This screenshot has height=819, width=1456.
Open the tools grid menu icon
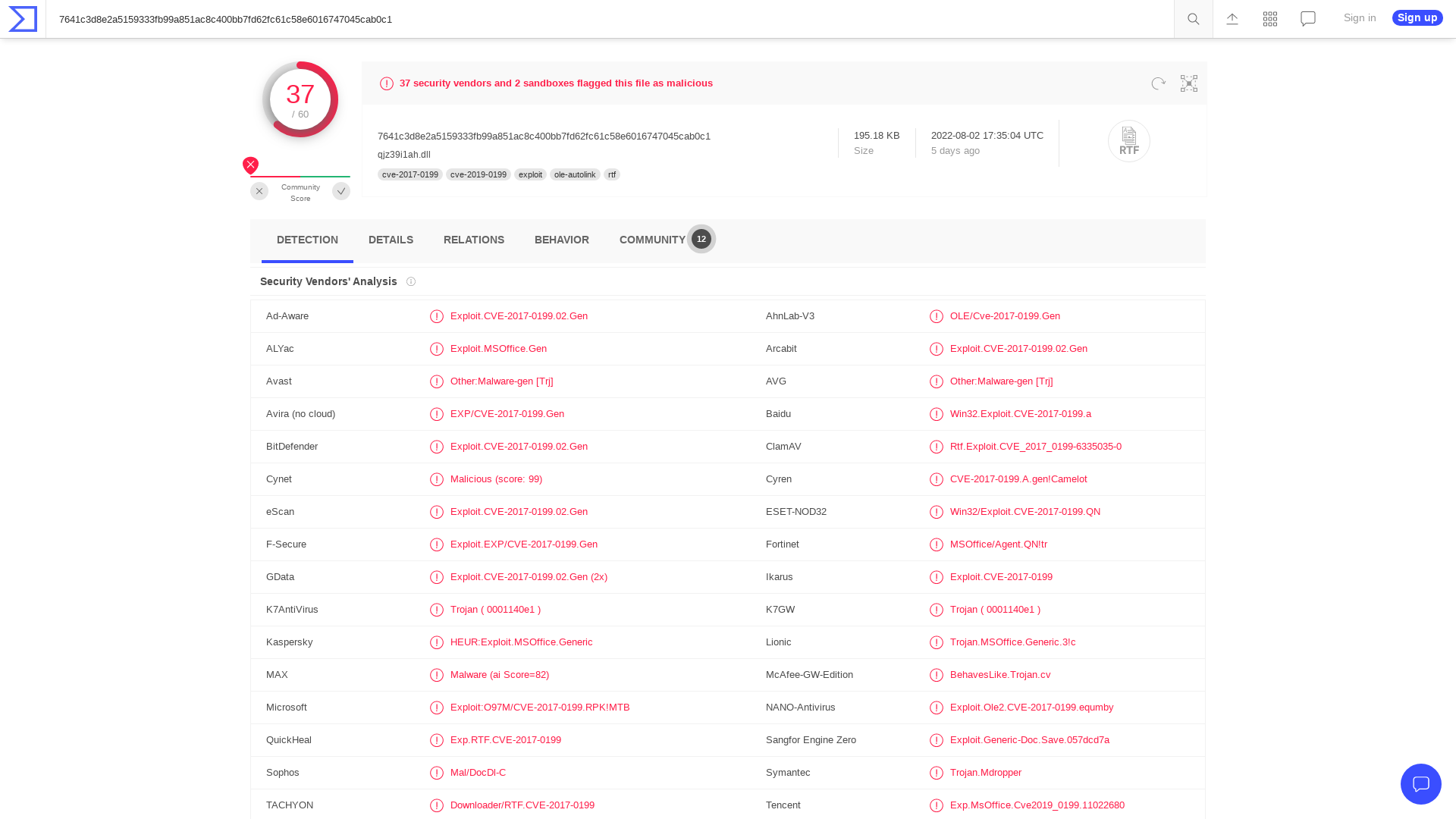[1269, 18]
